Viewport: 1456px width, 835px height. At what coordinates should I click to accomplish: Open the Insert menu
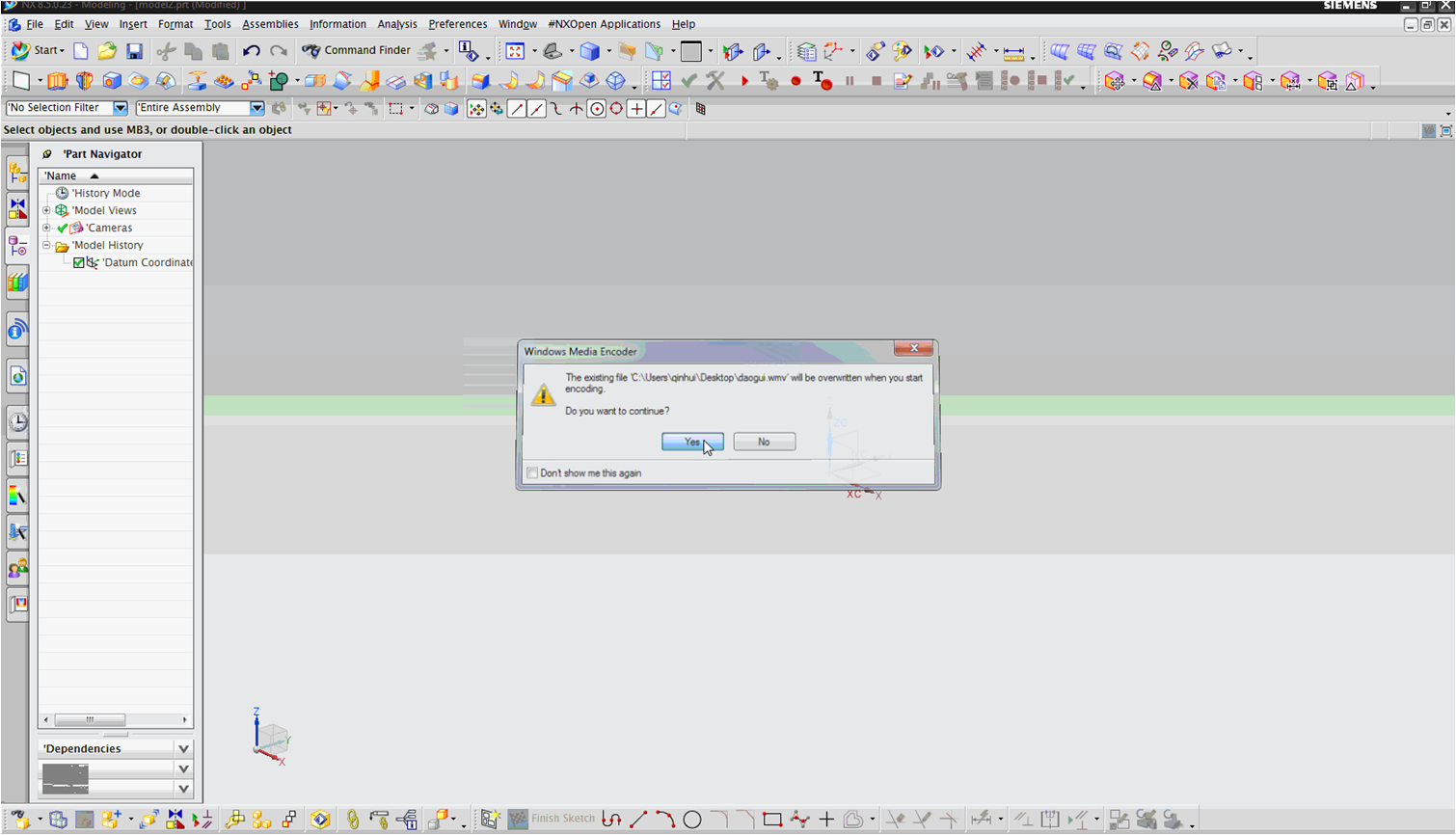pyautogui.click(x=133, y=24)
